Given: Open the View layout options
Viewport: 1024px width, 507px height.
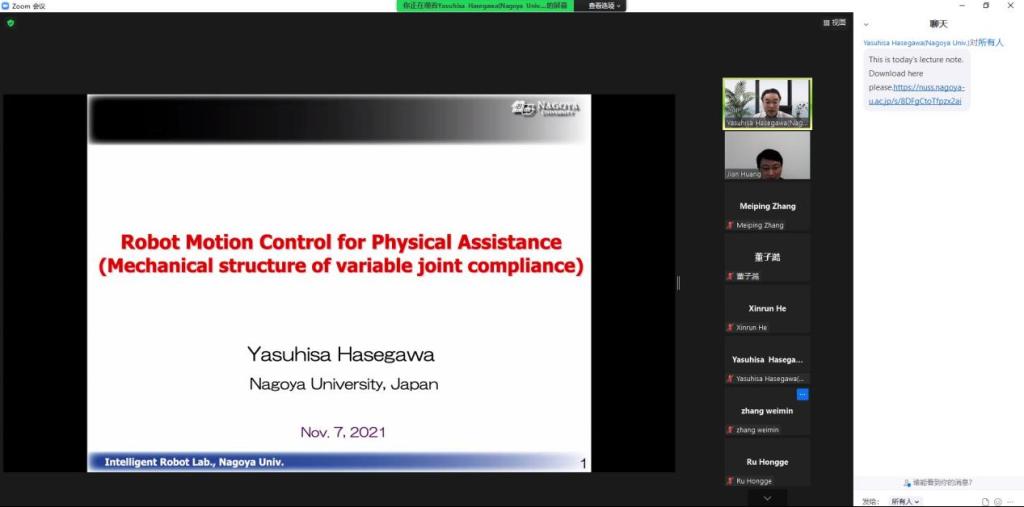Looking at the screenshot, I should pyautogui.click(x=834, y=22).
